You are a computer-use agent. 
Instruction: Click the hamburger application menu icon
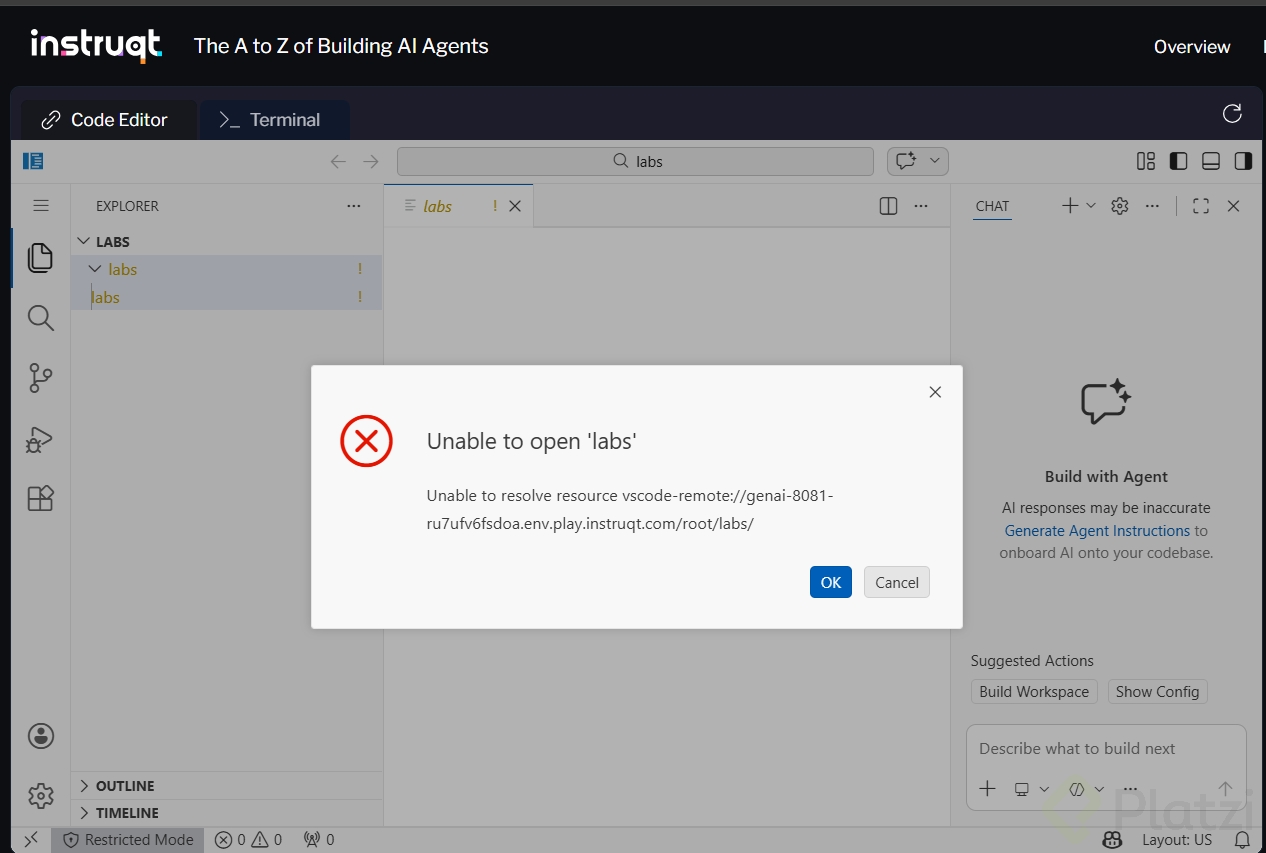[41, 206]
